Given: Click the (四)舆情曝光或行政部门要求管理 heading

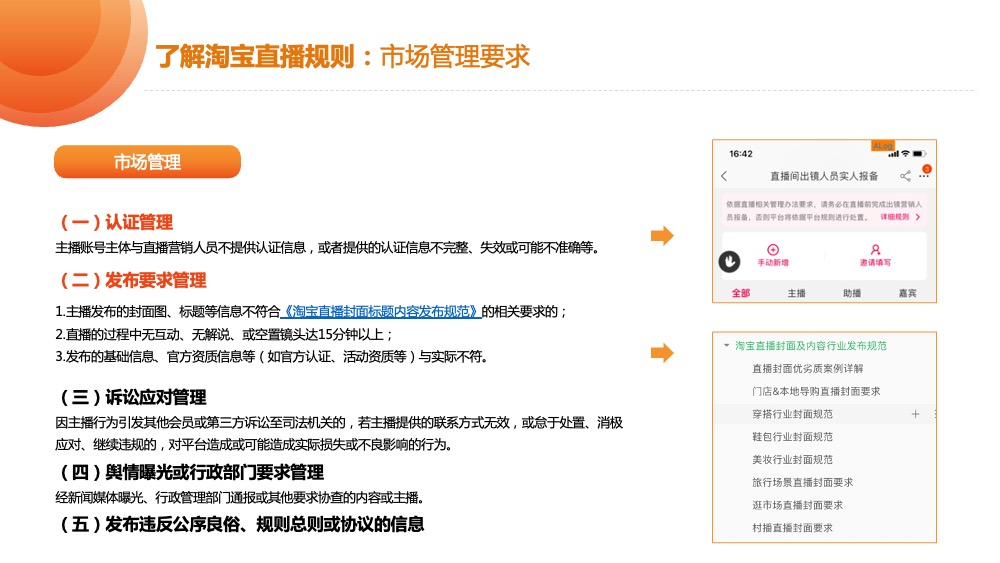Looking at the screenshot, I should 191,473.
